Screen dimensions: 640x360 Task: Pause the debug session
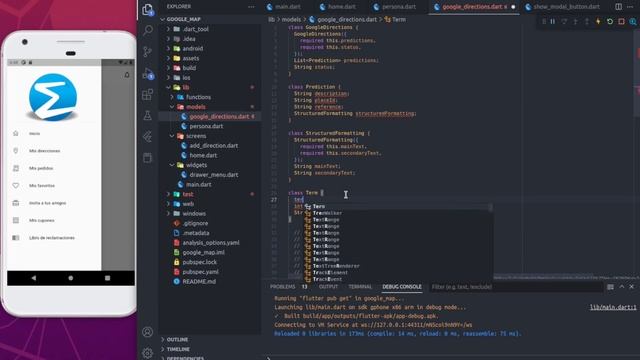[x=553, y=22]
